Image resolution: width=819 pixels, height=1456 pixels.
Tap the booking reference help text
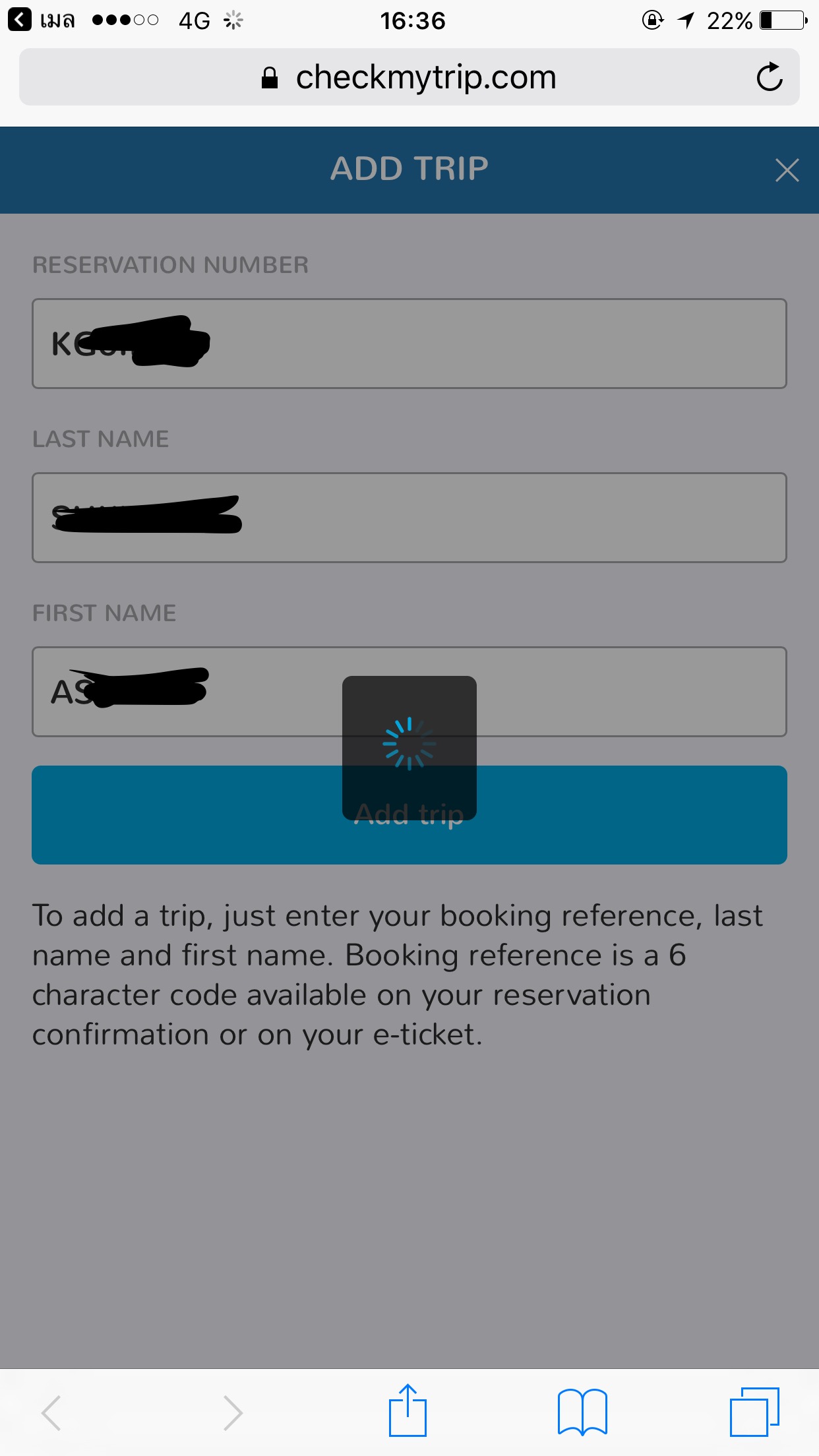pyautogui.click(x=398, y=975)
